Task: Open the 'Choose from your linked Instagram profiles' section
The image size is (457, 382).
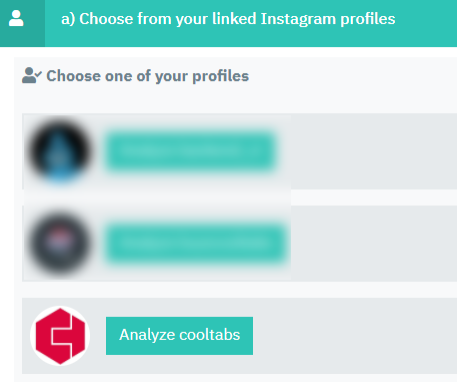Action: pyautogui.click(x=228, y=19)
